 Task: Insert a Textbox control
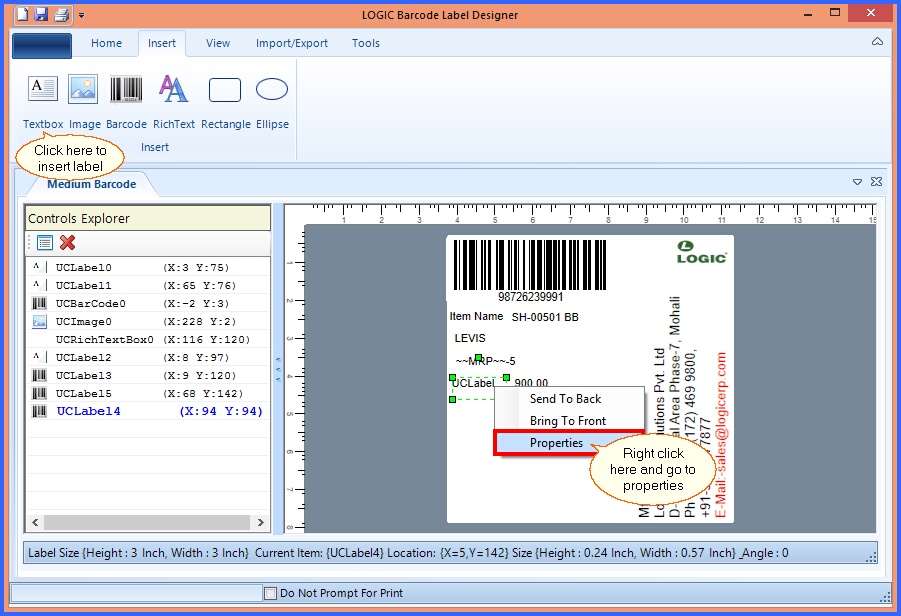pos(43,102)
